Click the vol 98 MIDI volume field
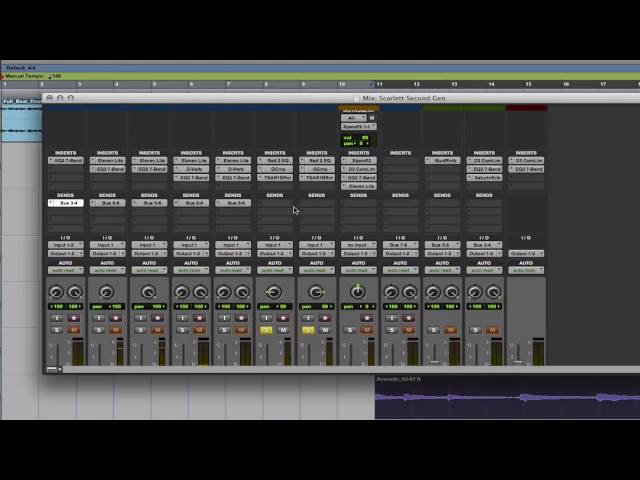 [356, 138]
